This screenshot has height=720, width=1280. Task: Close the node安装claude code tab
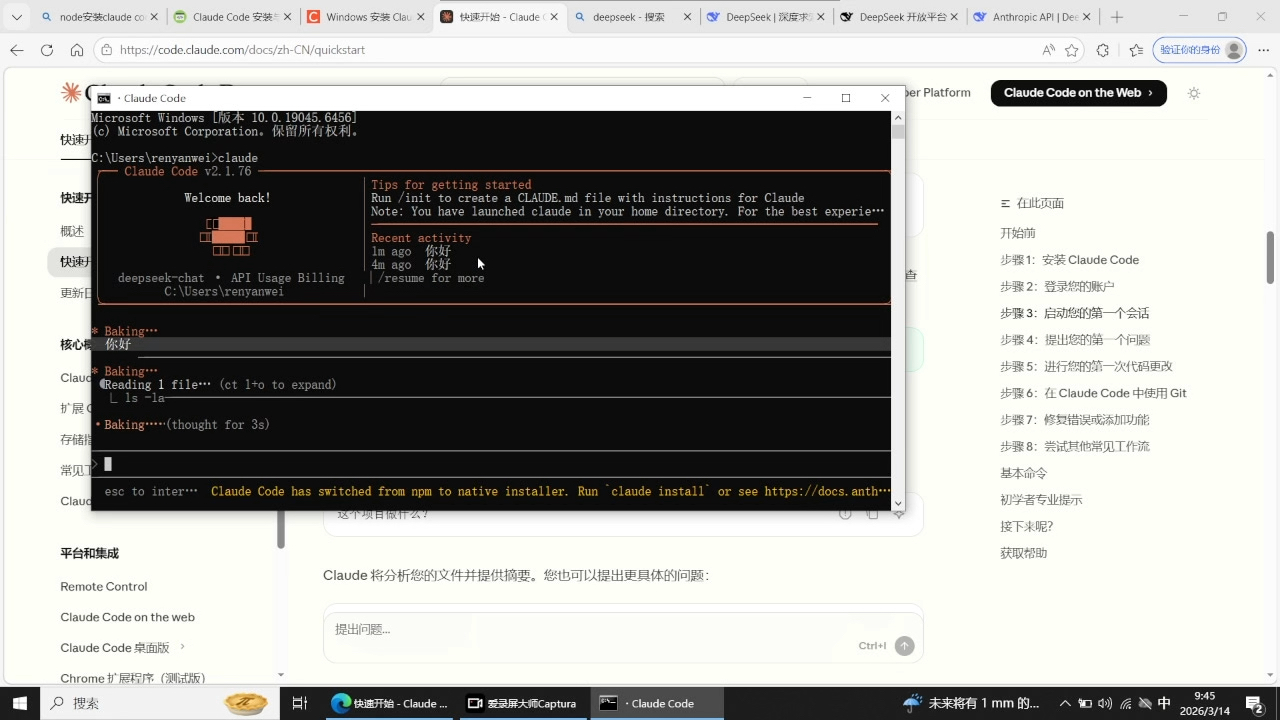point(153,17)
